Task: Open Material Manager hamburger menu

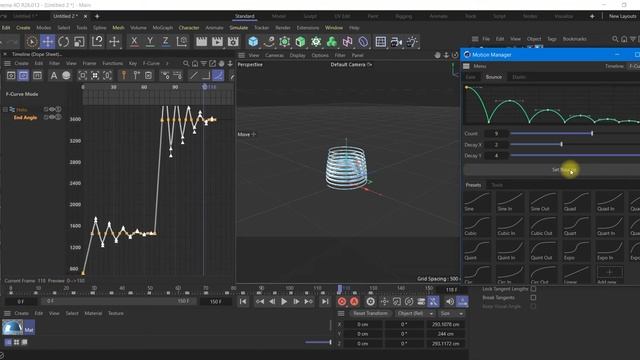Action: [x=7, y=313]
